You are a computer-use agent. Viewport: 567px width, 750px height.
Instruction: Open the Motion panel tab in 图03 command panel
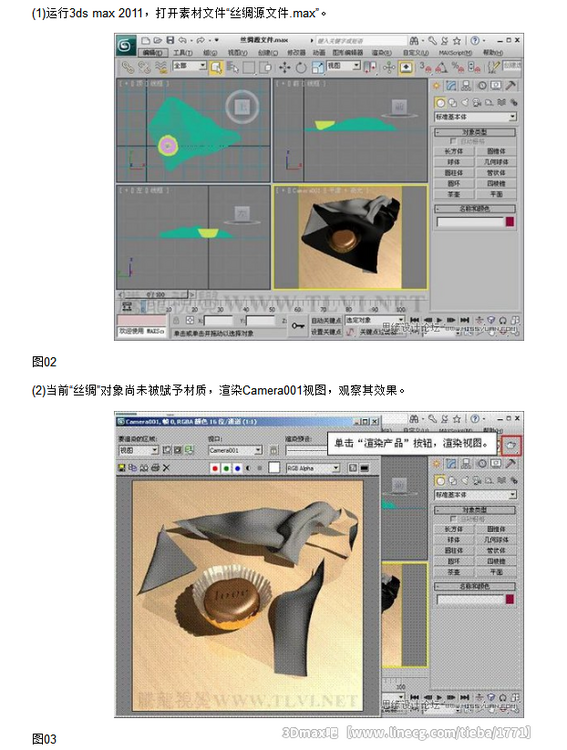(482, 463)
